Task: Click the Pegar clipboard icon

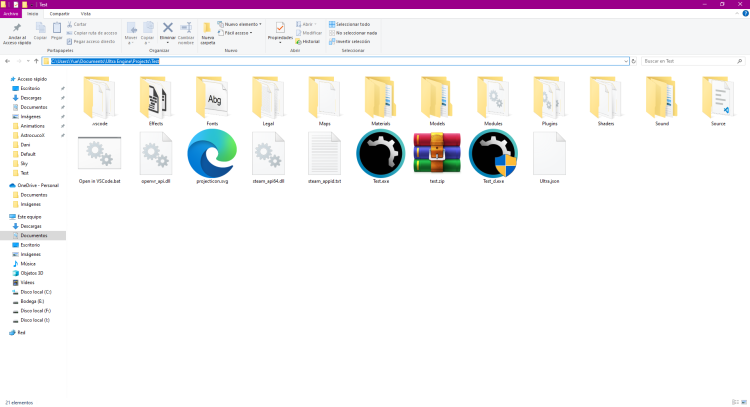Action: point(56,28)
